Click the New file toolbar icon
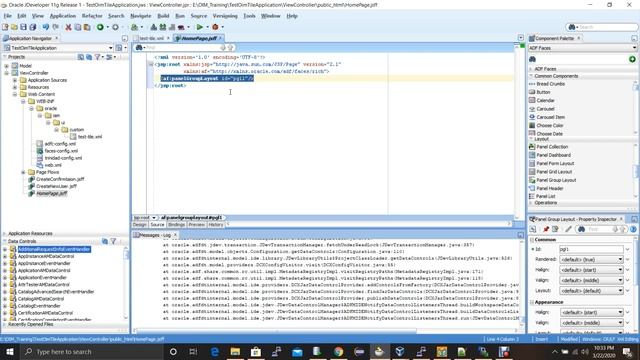Screen dimensions: 640x360 [x=5, y=27]
